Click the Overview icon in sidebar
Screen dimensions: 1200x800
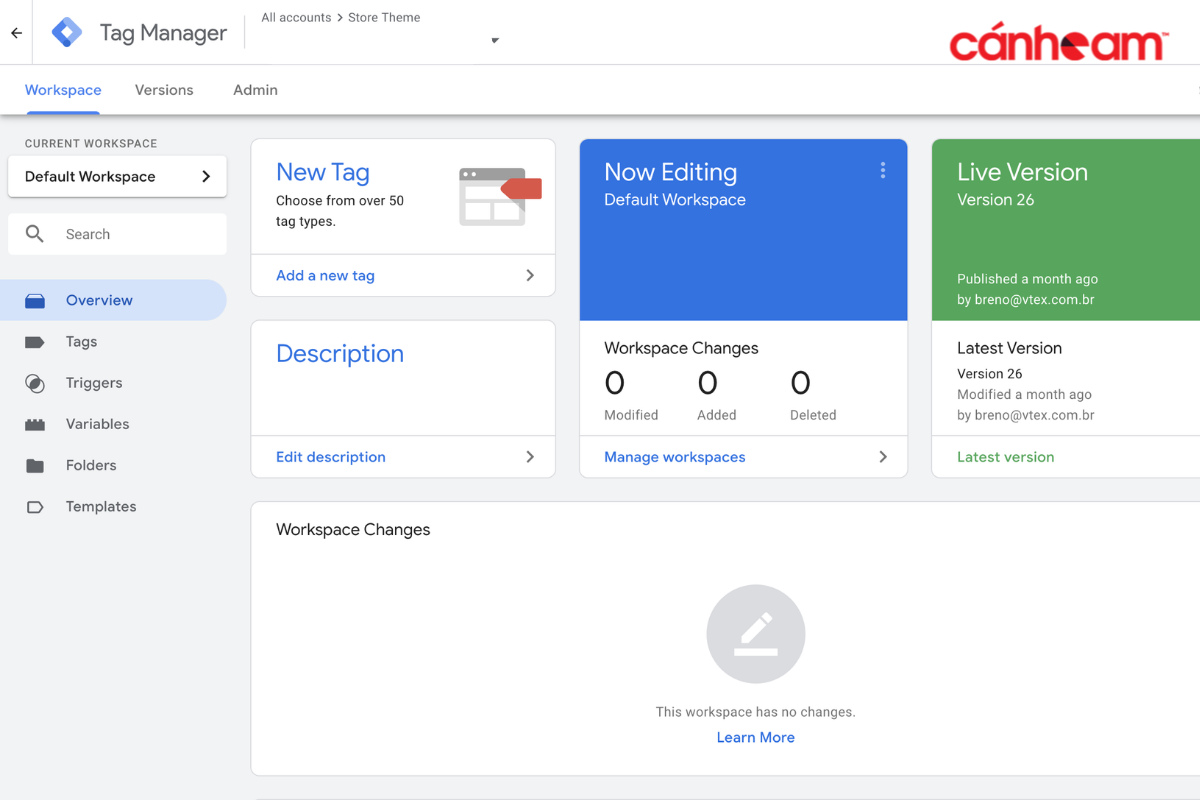pos(35,300)
